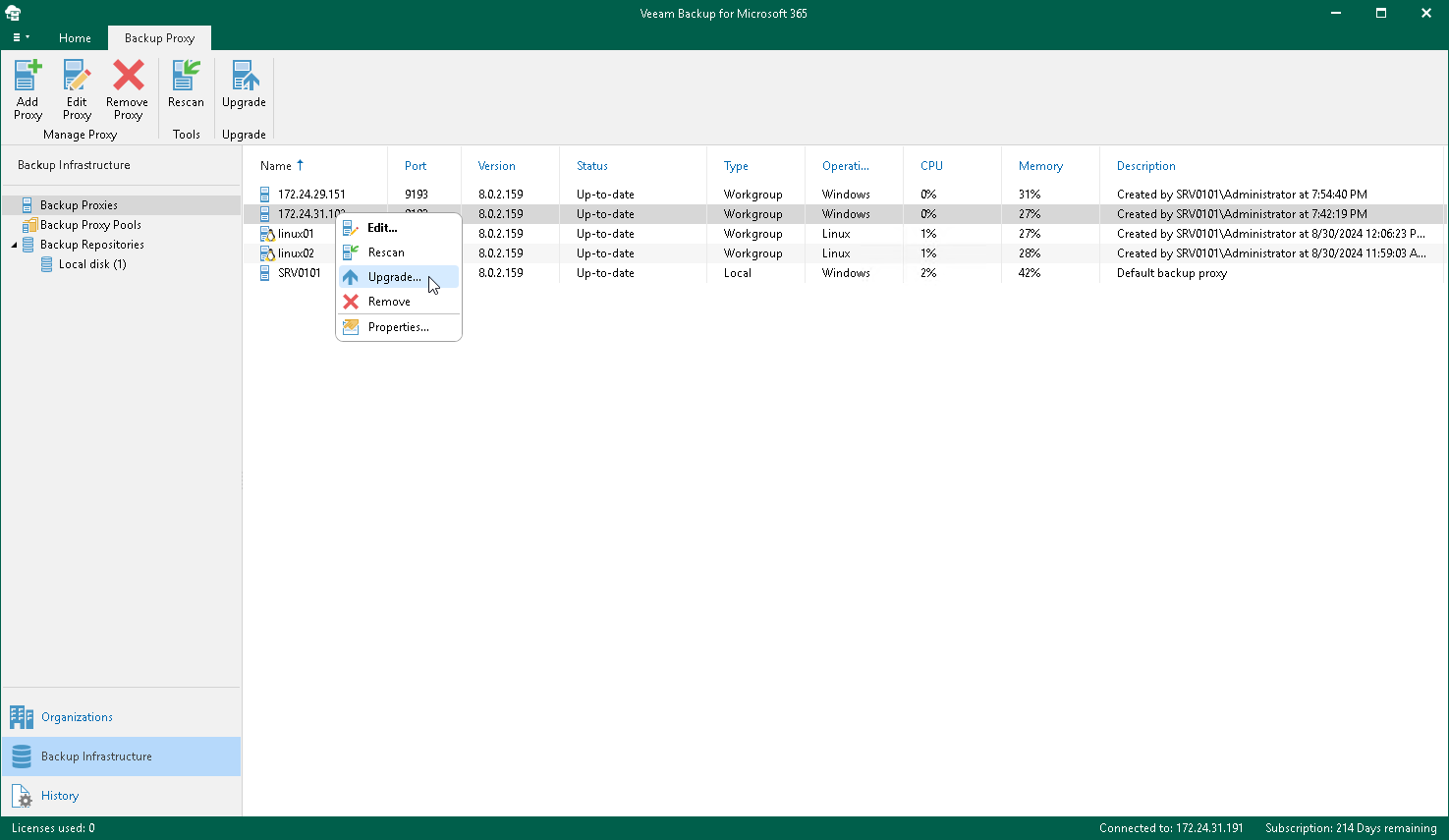1449x840 pixels.
Task: Click 'Connected to: 172.24.31.191' status text
Action: click(x=1171, y=828)
